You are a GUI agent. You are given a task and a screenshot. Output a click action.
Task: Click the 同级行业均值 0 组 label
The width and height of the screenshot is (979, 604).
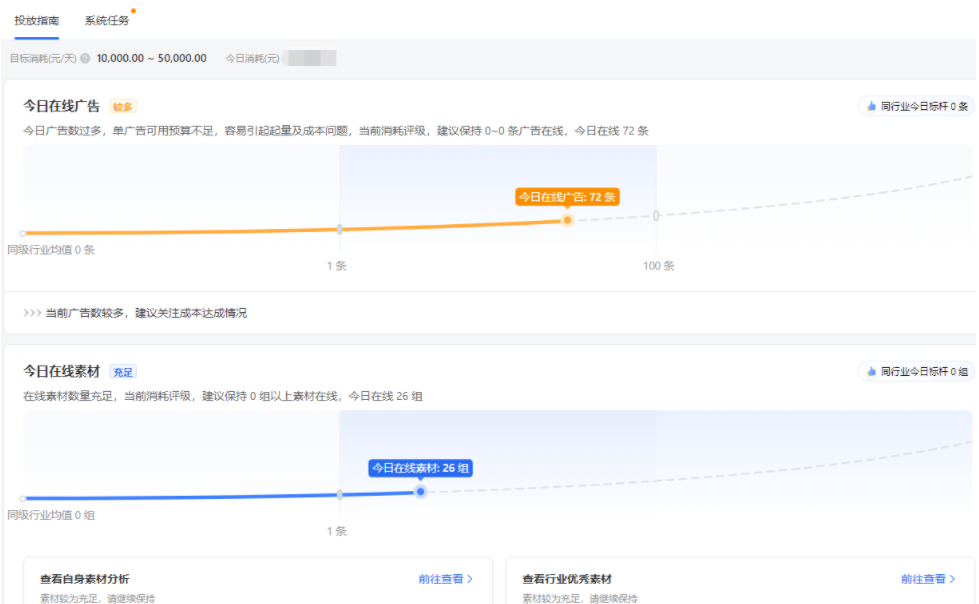tap(51, 515)
